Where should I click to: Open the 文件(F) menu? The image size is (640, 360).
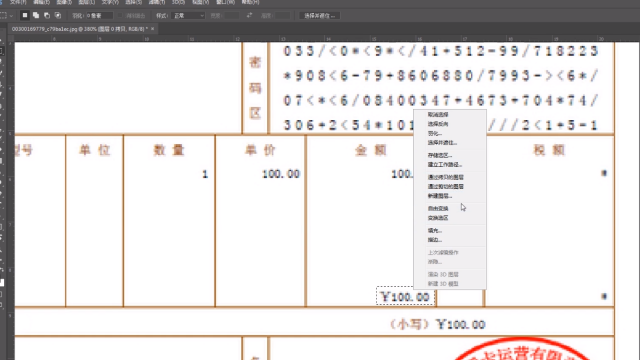coord(18,2)
